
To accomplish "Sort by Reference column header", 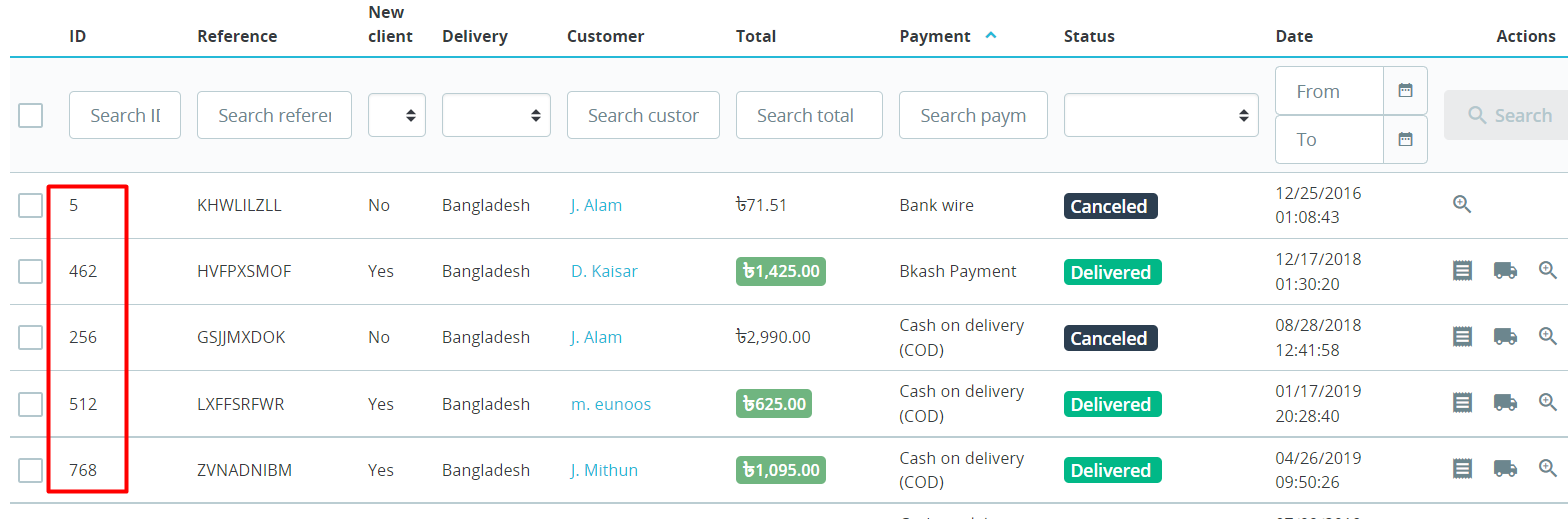I will [237, 36].
